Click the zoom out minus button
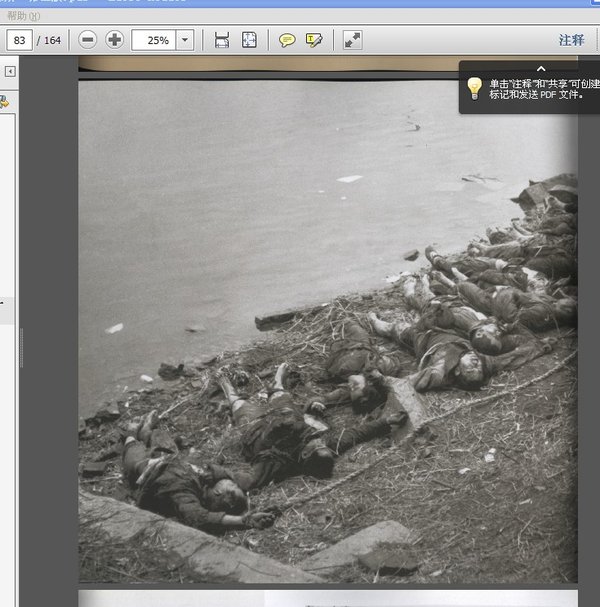Screen dimensions: 600x607 pos(88,40)
